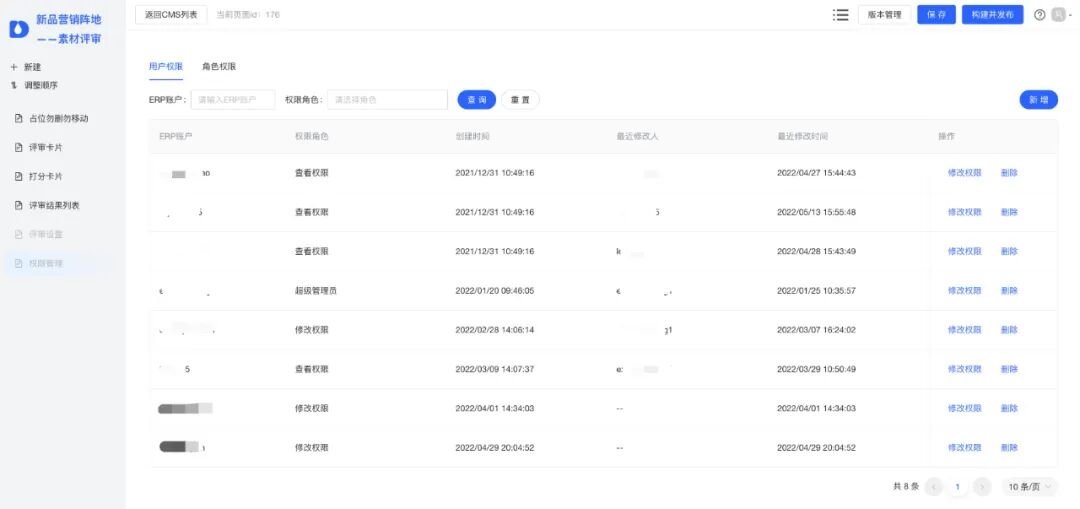Click 返回CMS列表 button

point(171,14)
